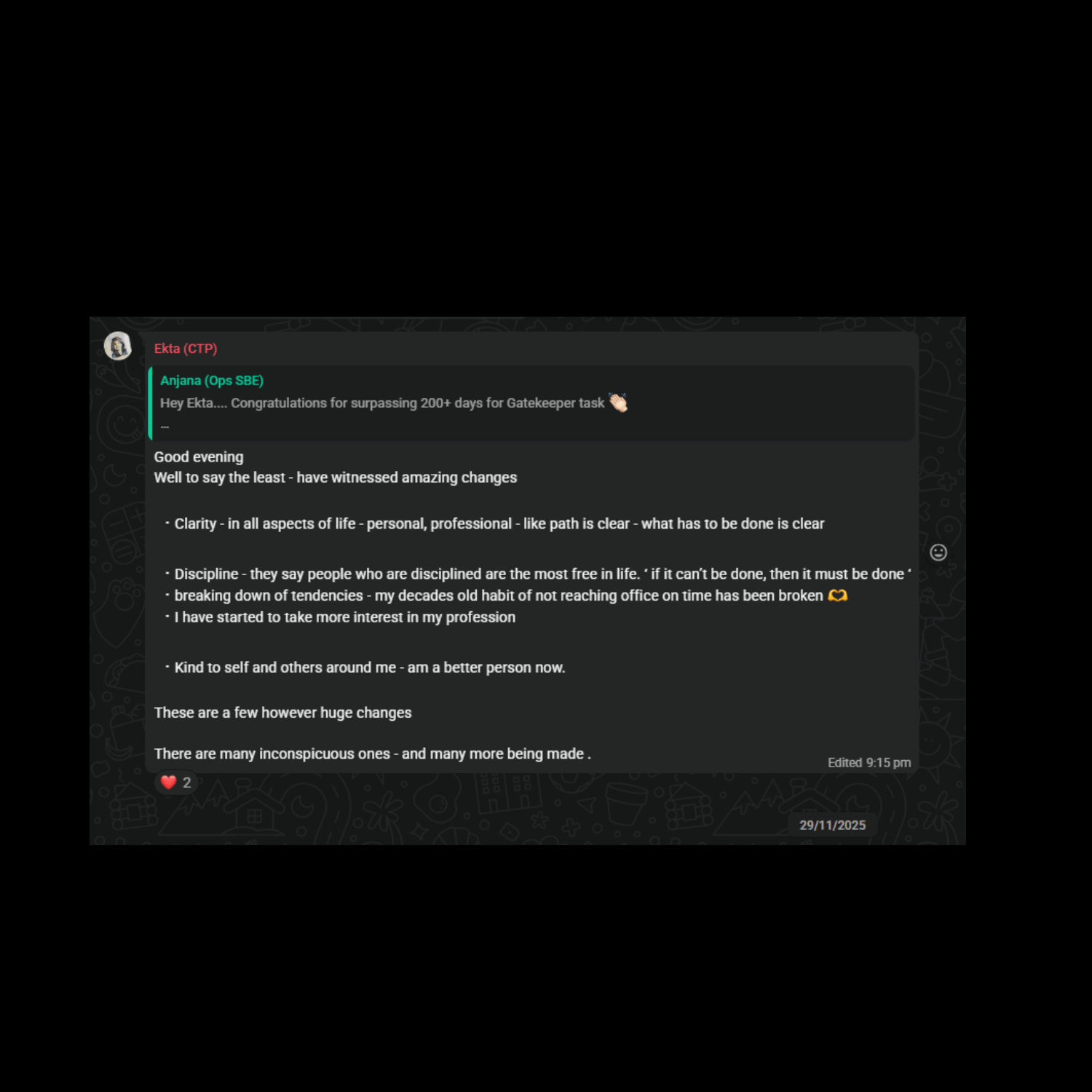This screenshot has height=1092, width=1092.
Task: Click the clapping hands emoji in quoted message
Action: click(618, 402)
